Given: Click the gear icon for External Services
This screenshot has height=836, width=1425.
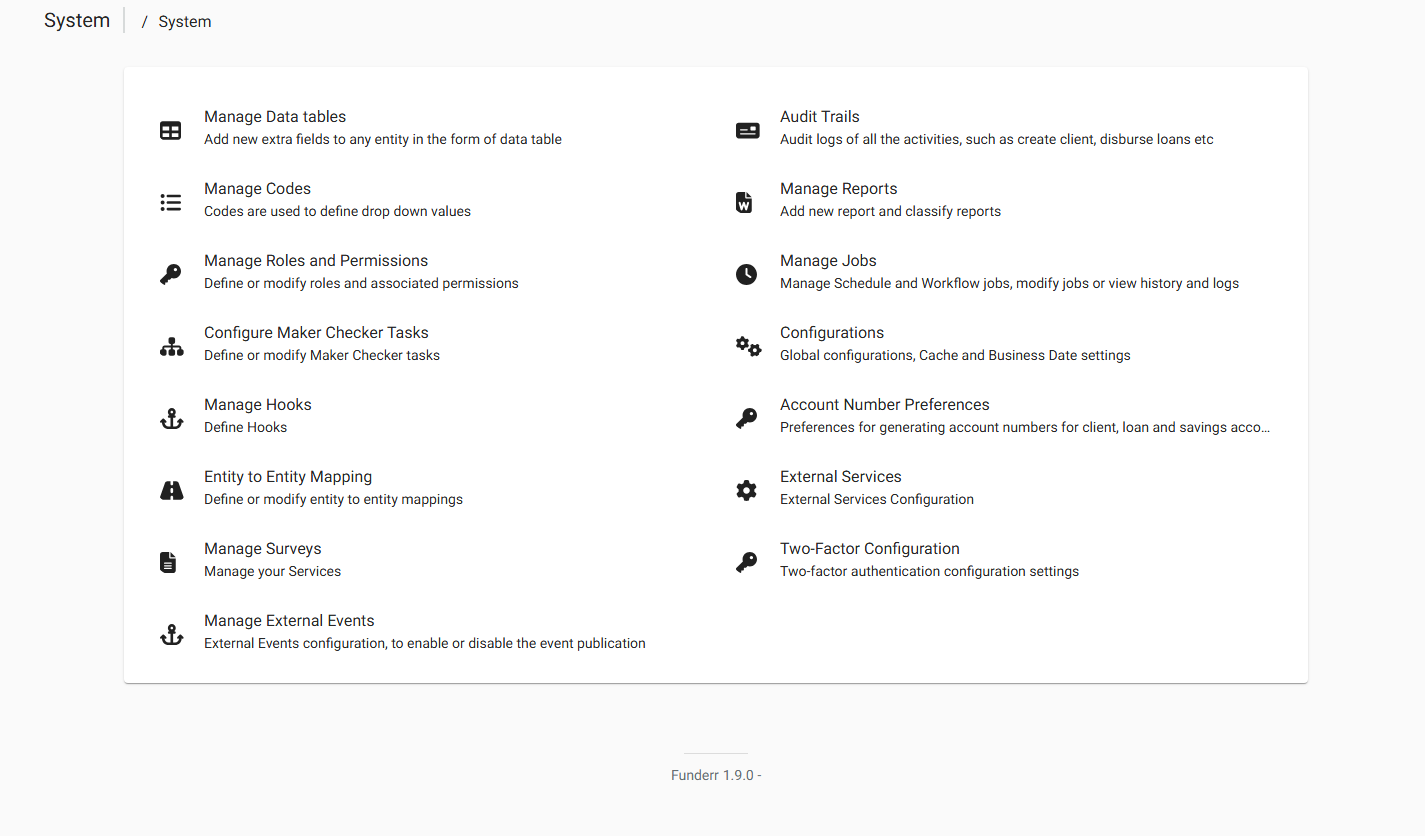Looking at the screenshot, I should tap(747, 489).
